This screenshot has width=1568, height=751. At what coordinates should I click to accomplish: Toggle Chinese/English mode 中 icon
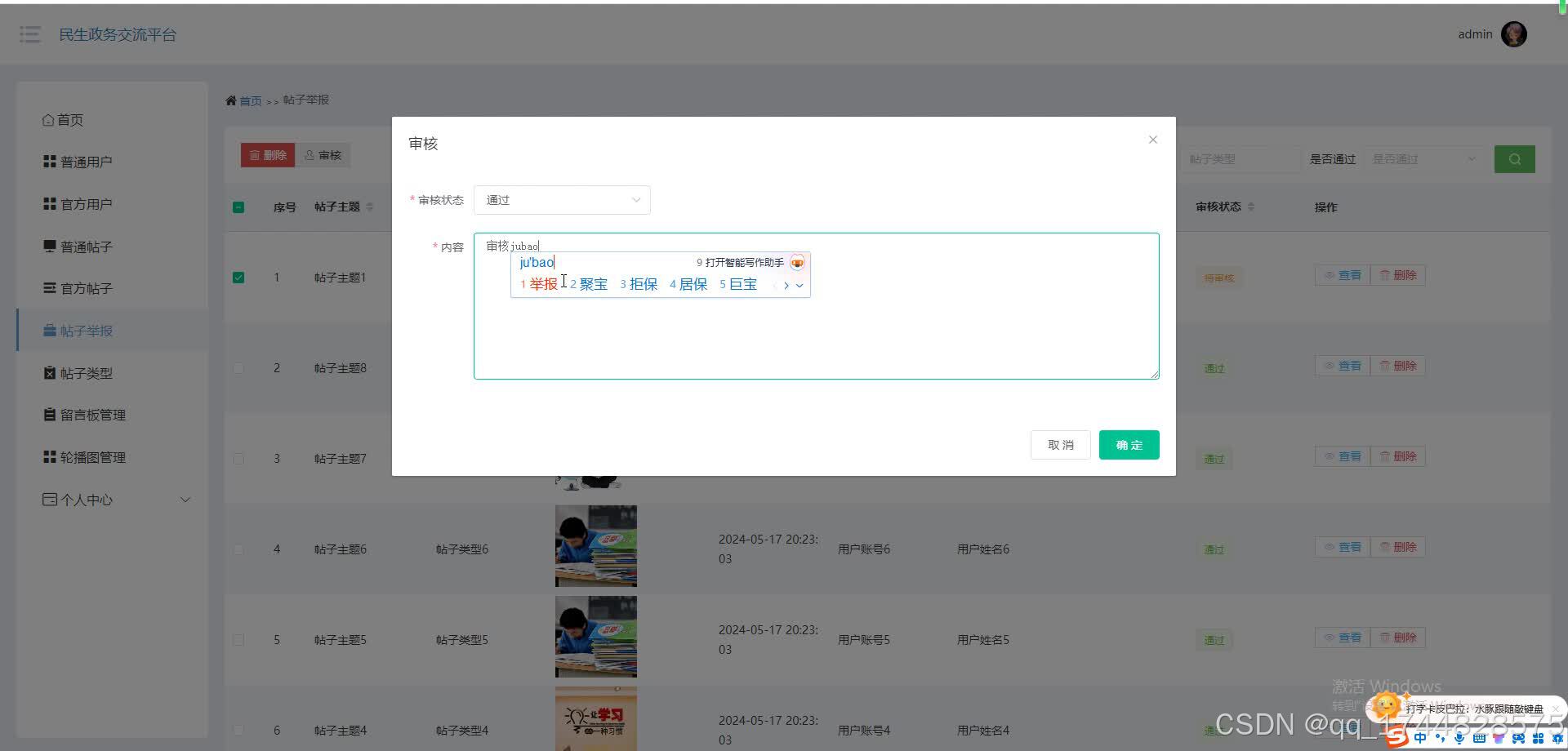point(1420,738)
